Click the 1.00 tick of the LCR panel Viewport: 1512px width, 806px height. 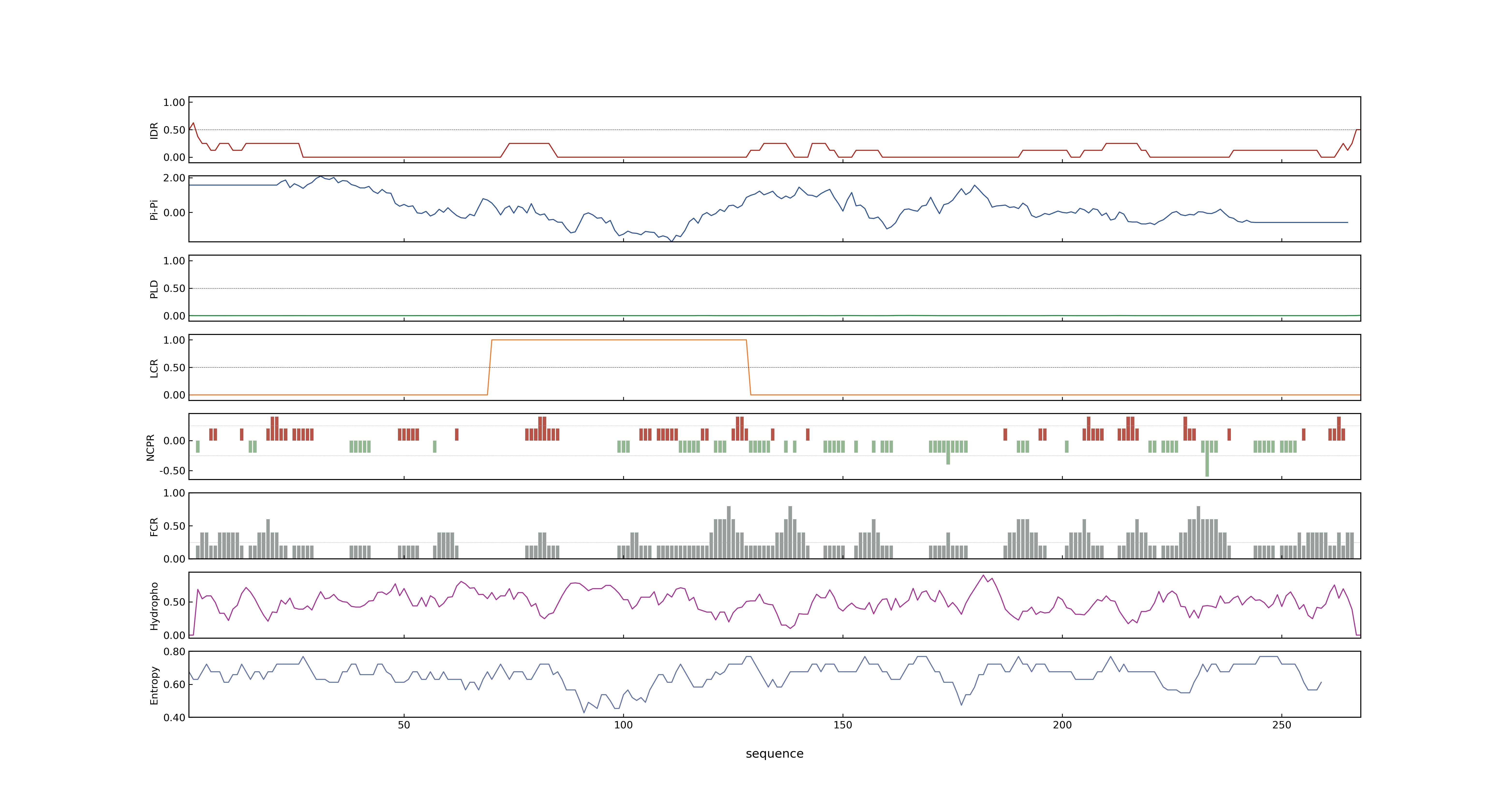174,340
